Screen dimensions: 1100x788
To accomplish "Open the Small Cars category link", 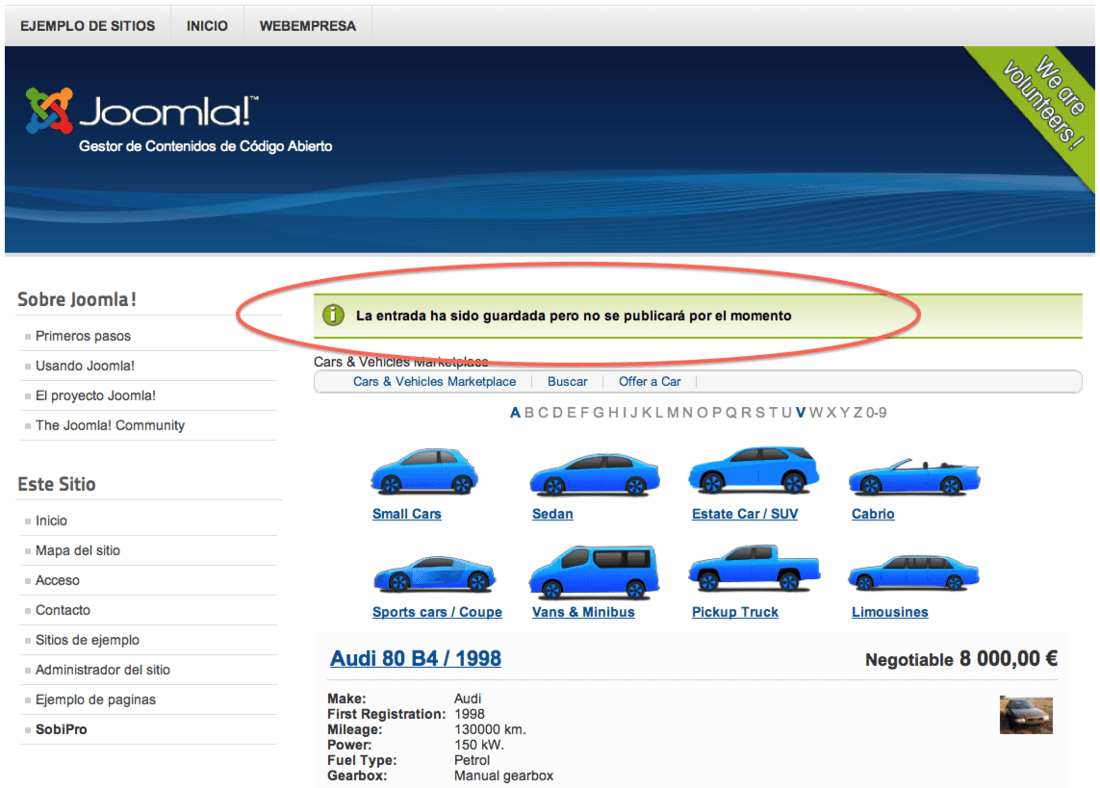I will click(x=407, y=514).
